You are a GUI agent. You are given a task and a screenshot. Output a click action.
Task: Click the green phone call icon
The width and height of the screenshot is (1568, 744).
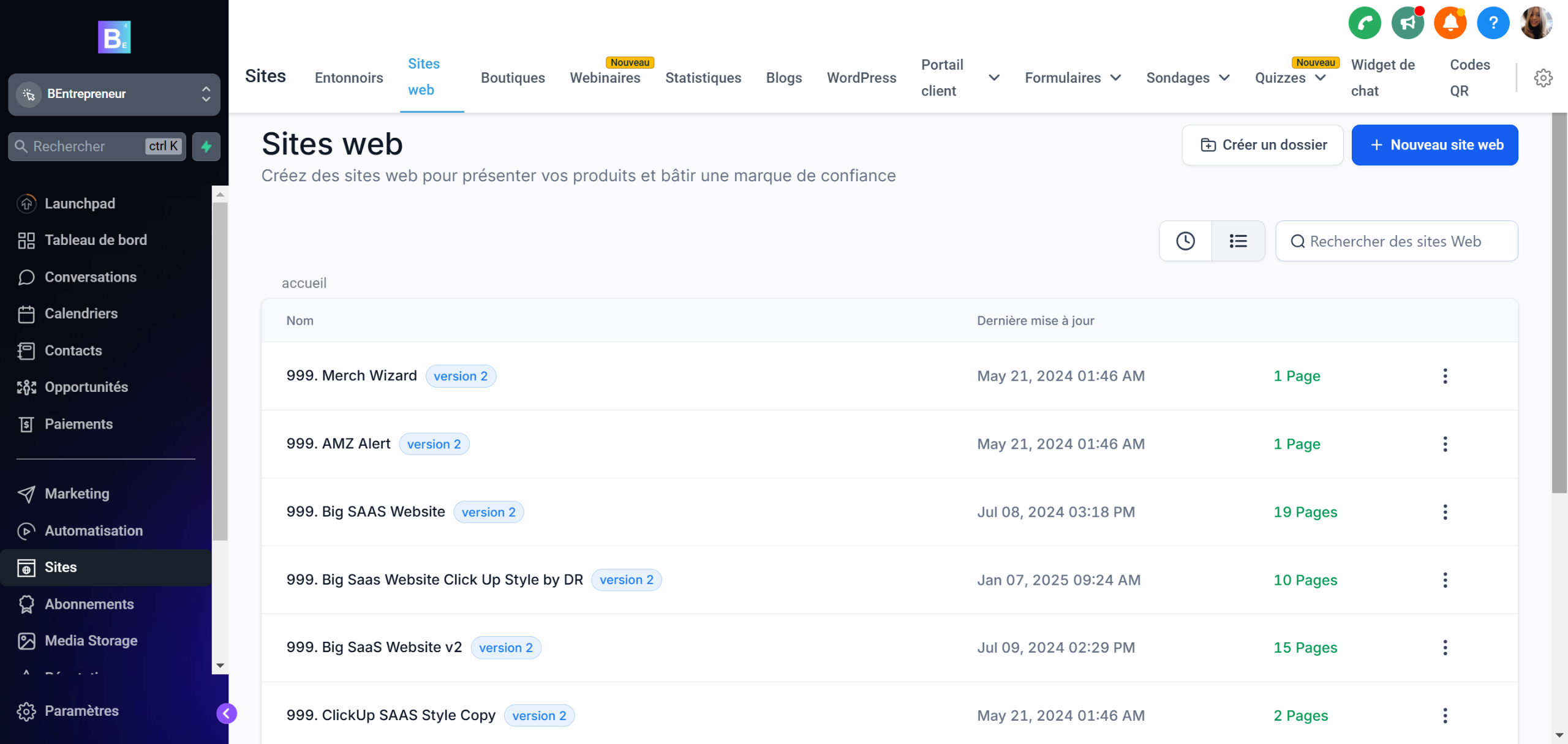(x=1364, y=23)
